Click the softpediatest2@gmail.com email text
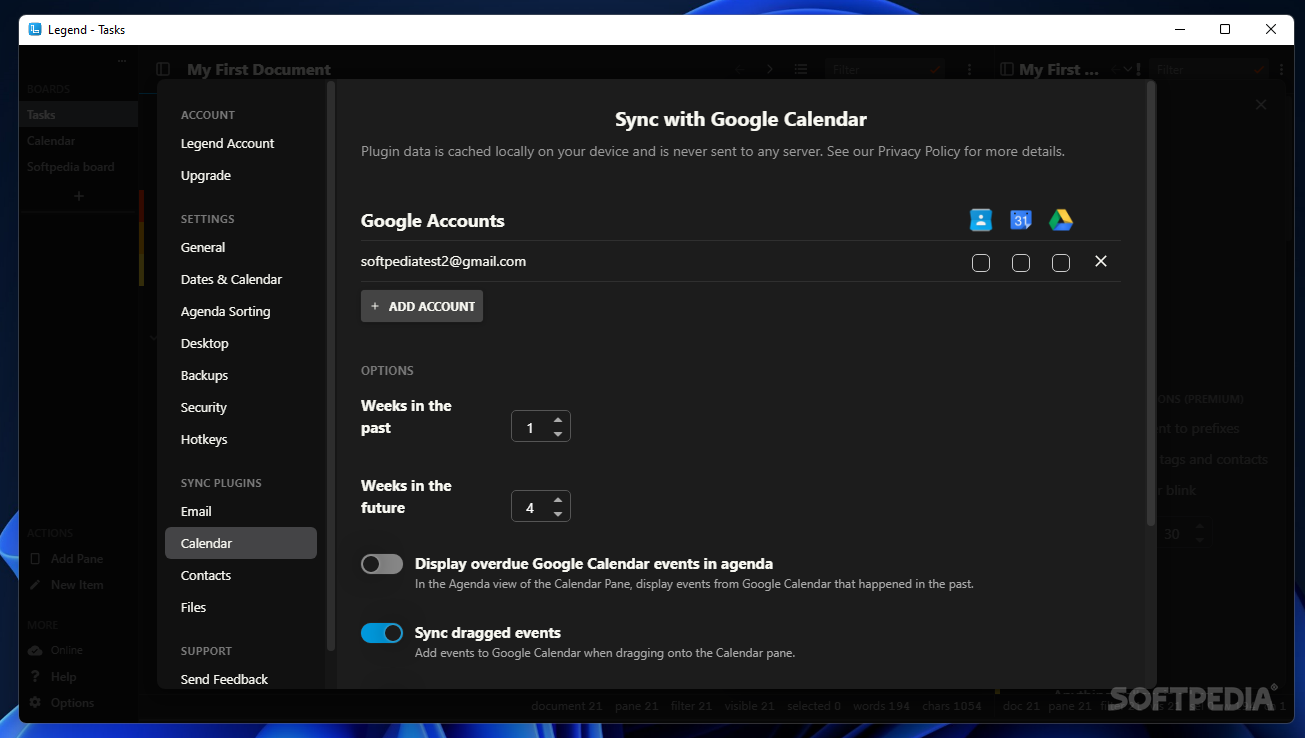1305x738 pixels. click(x=443, y=261)
